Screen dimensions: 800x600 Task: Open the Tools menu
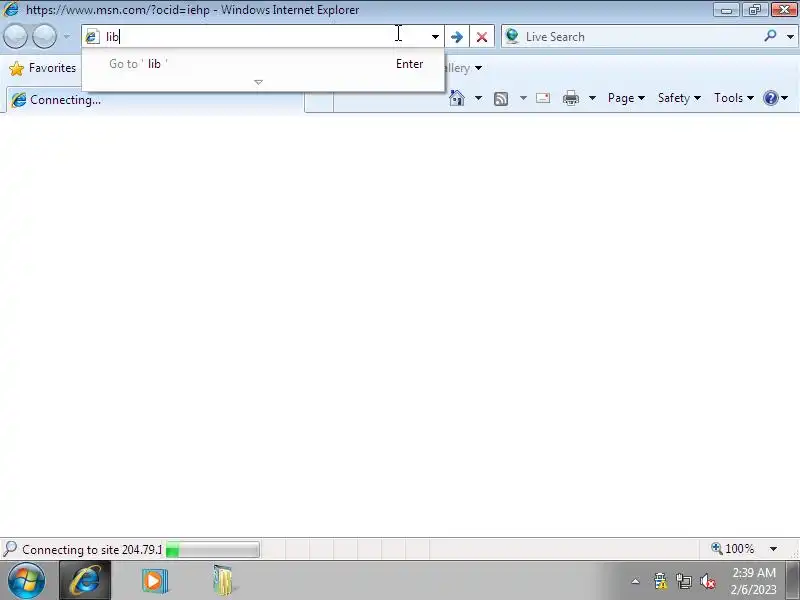pyautogui.click(x=734, y=98)
